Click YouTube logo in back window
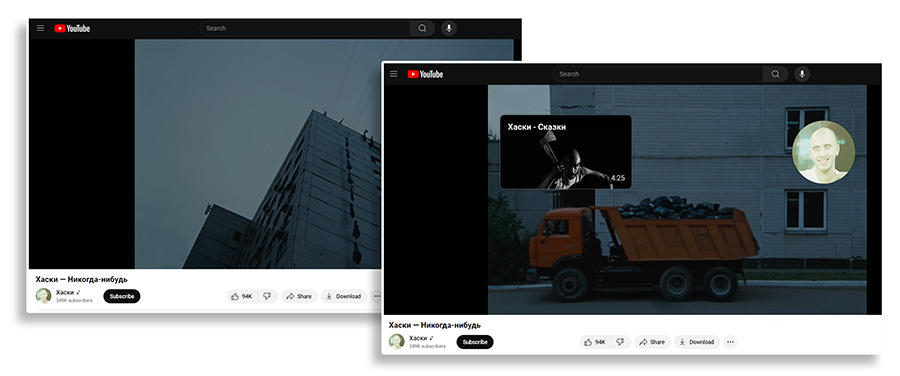The height and width of the screenshot is (376, 900). point(72,28)
